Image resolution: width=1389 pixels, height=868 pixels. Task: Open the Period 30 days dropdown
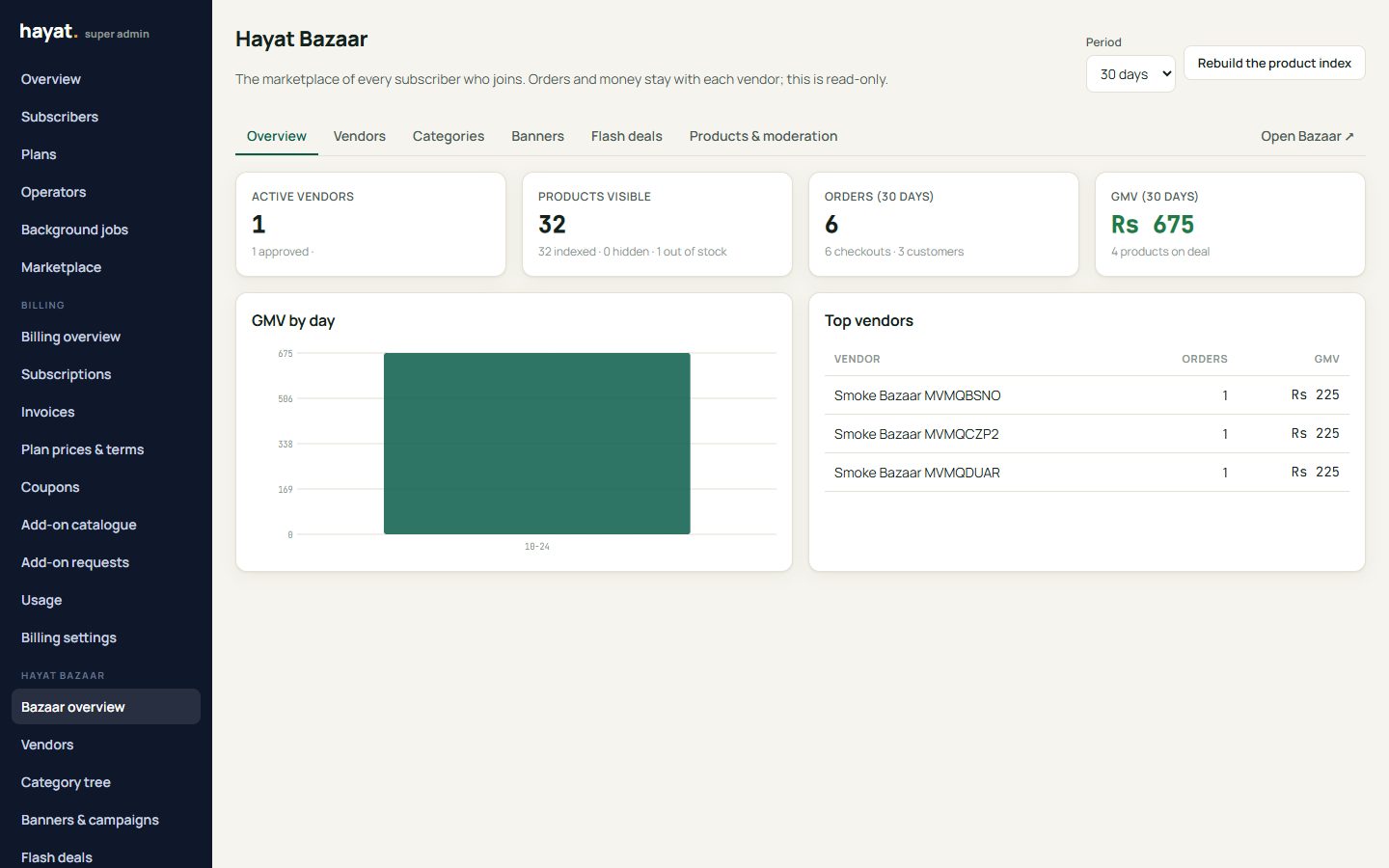1130,74
